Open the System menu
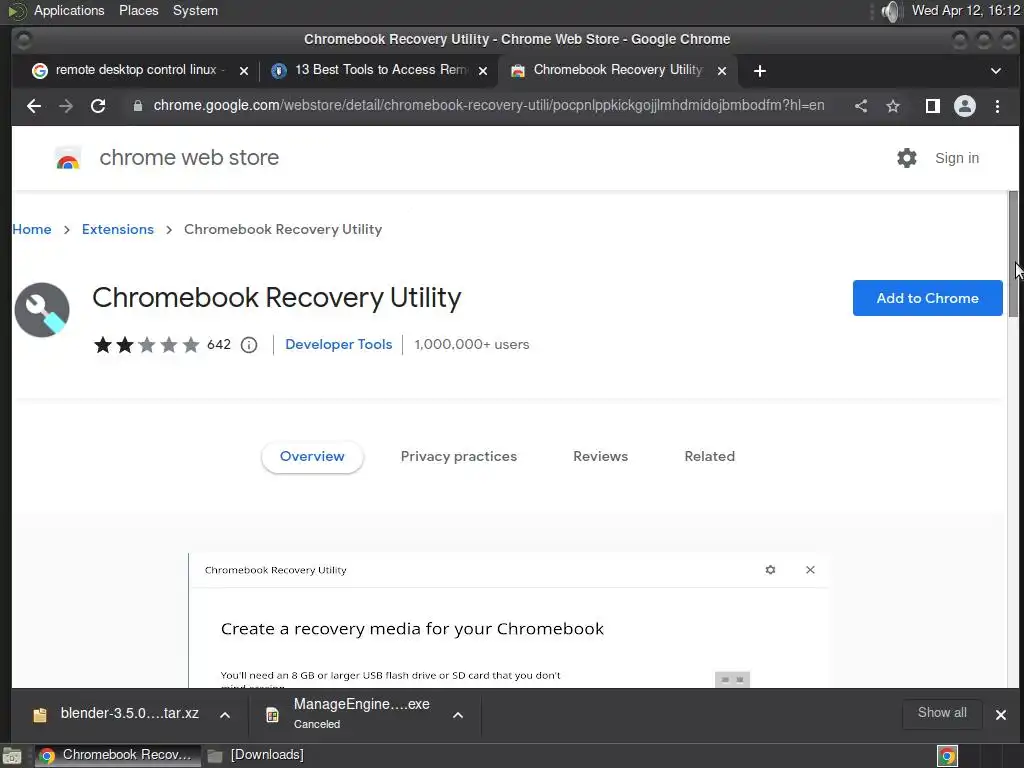Screen dimensions: 1024x768 click(195, 11)
